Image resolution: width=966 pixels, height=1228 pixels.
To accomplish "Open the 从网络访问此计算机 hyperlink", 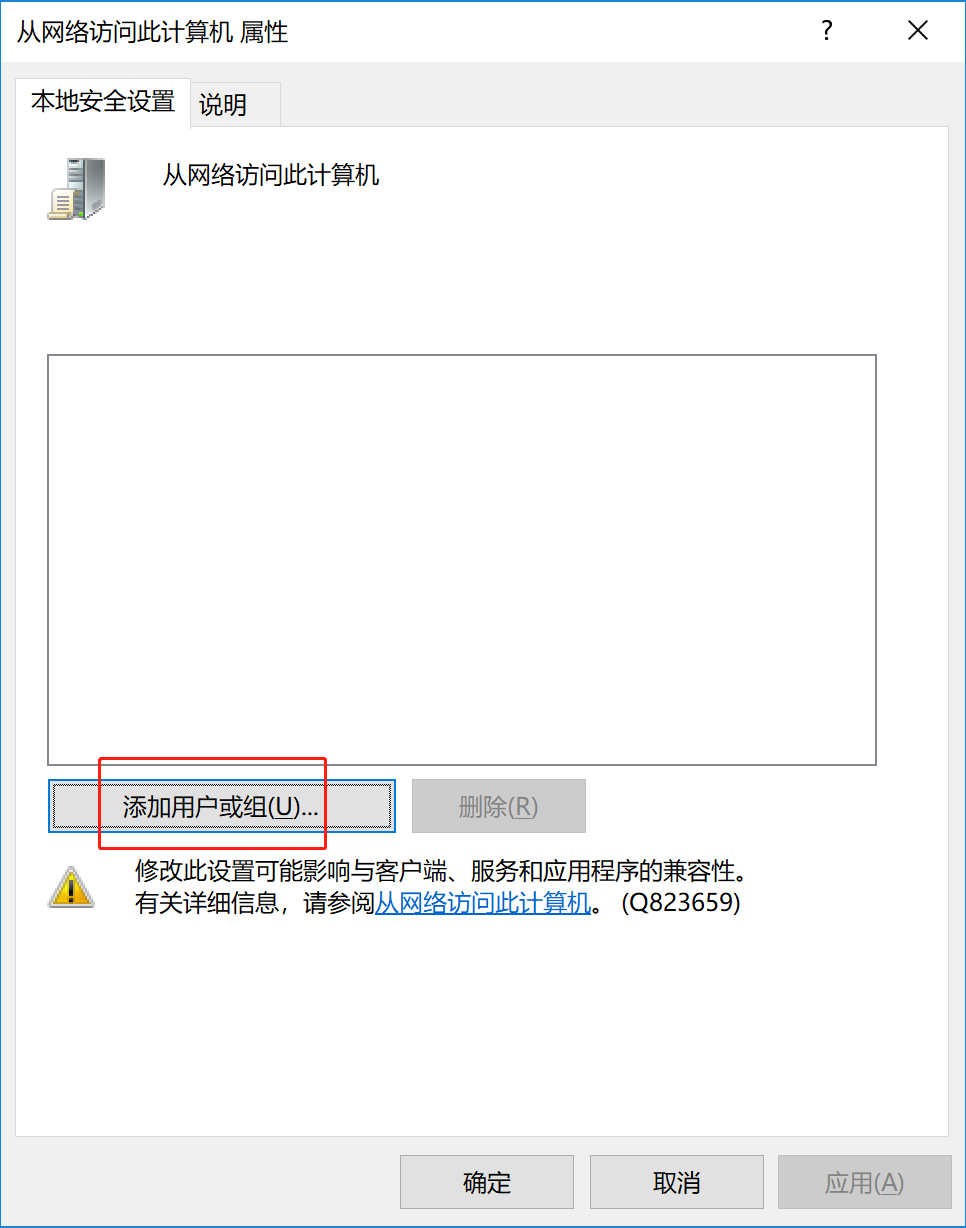I will coord(483,904).
